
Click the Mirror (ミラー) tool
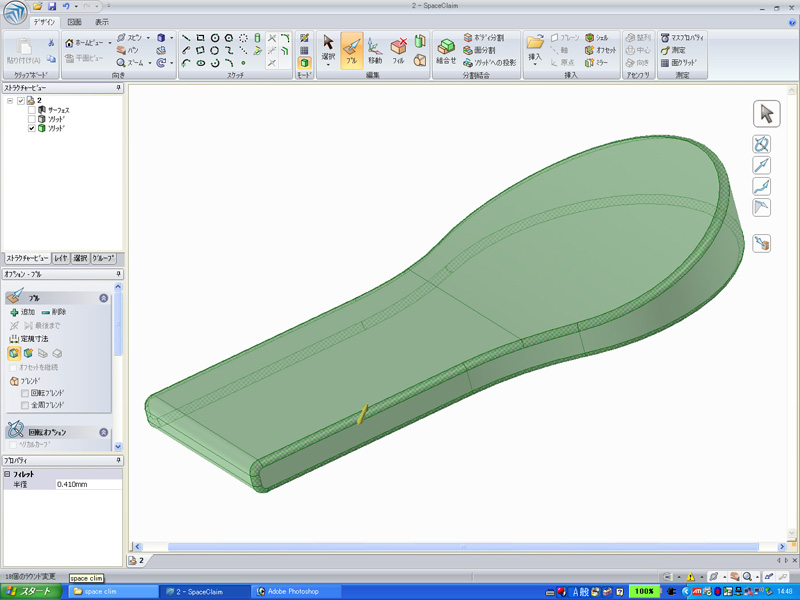click(596, 63)
